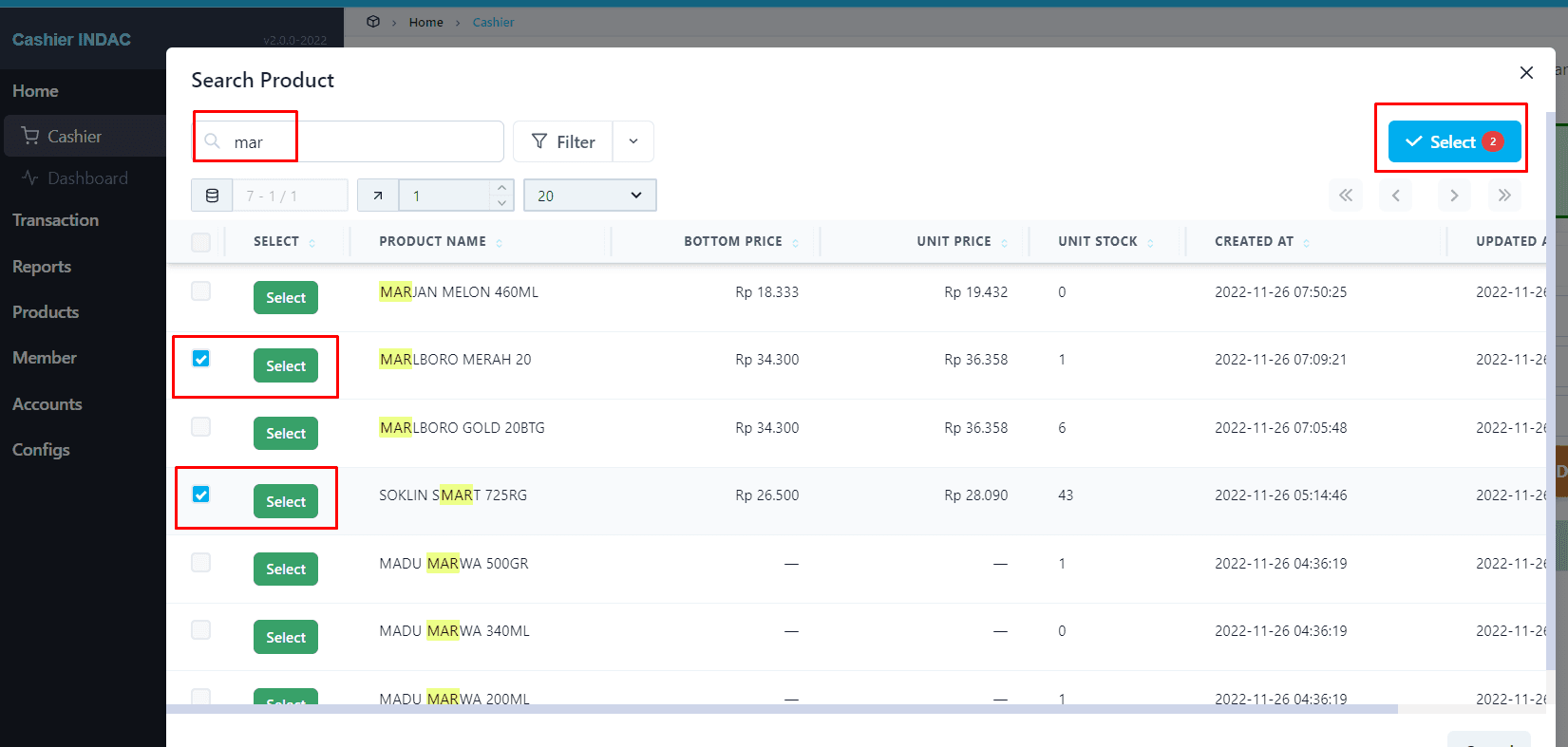
Task: Click created date 2022-11-26 05:14:46
Action: point(1280,495)
